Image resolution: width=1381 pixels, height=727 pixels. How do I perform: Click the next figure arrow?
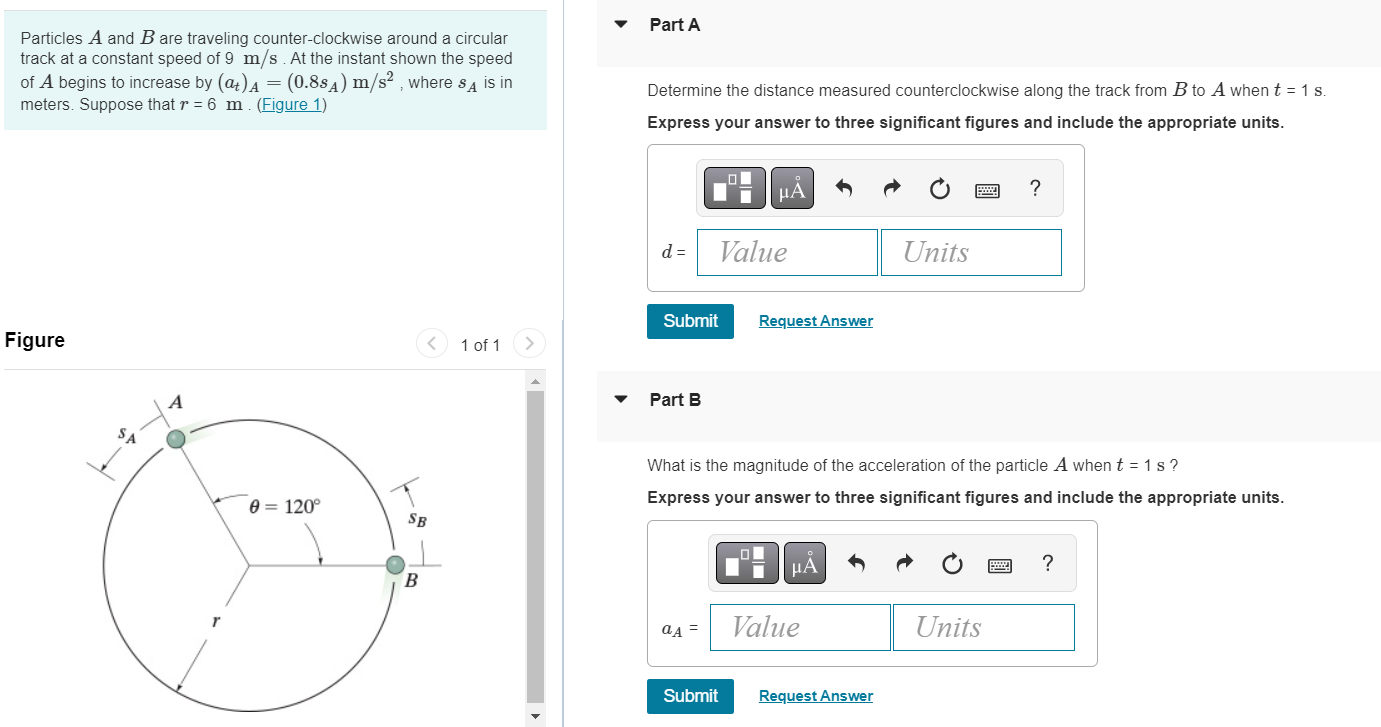[529, 343]
